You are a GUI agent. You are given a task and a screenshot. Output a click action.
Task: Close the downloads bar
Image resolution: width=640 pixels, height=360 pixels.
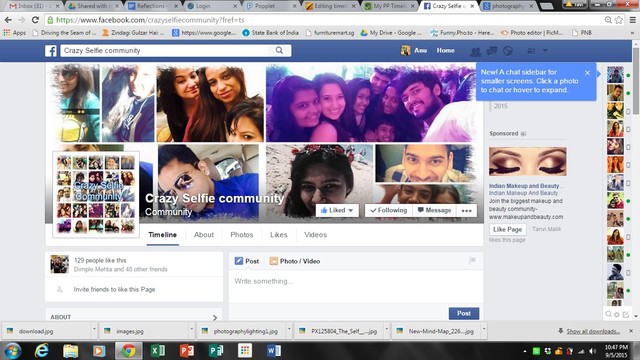click(x=631, y=331)
